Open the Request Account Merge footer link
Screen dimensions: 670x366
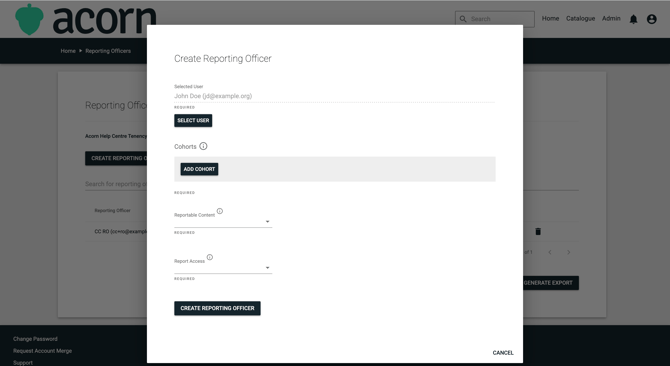(x=42, y=351)
